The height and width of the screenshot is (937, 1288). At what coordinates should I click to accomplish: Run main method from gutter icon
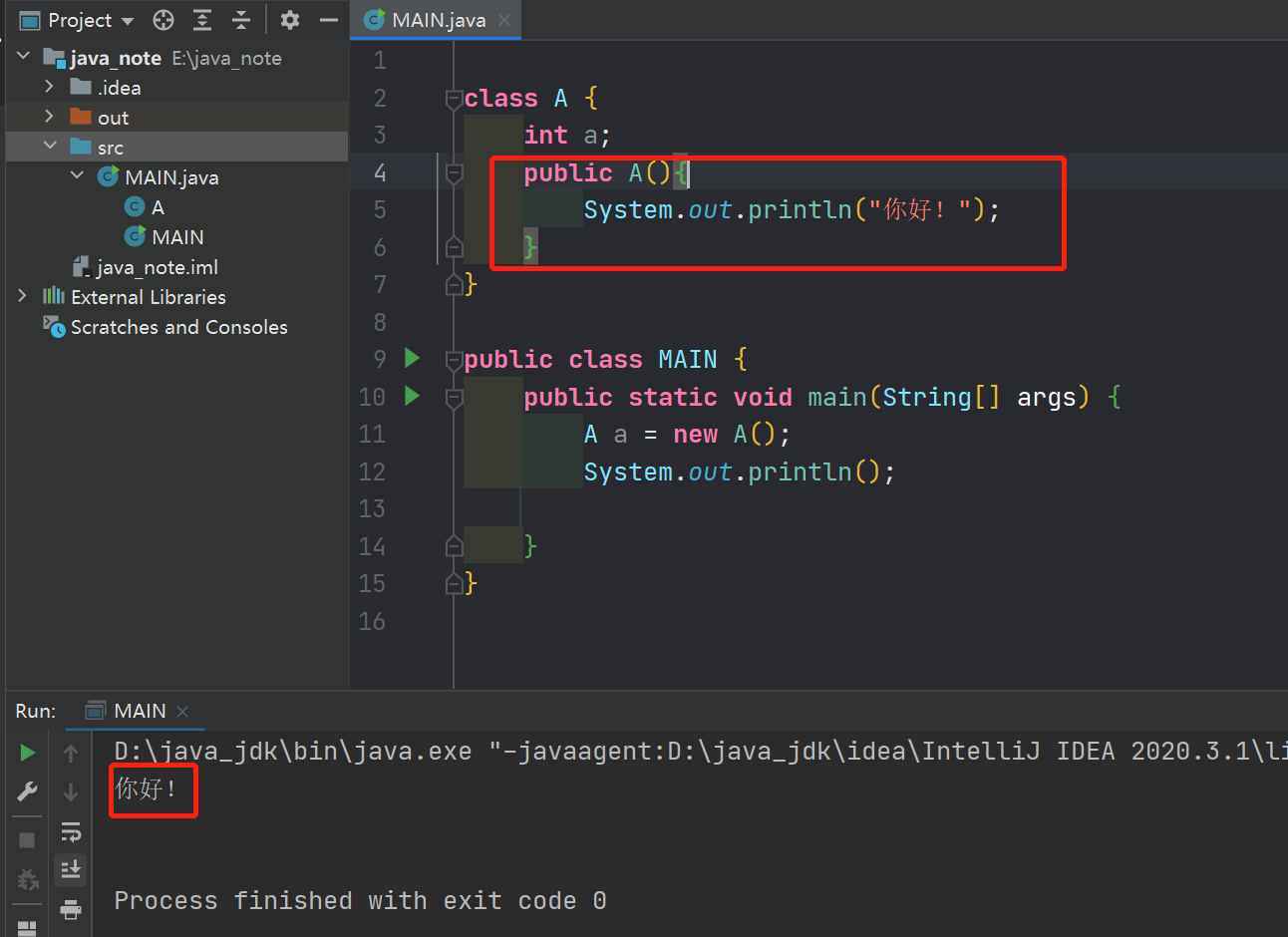(412, 396)
